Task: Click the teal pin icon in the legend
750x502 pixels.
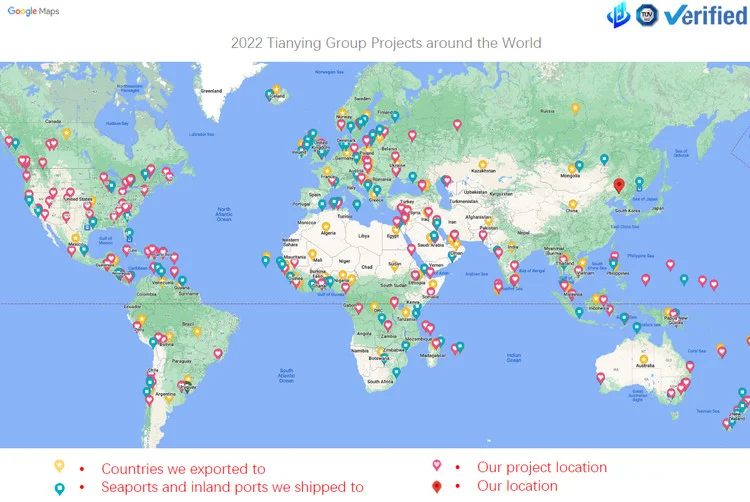Action: coord(59,489)
